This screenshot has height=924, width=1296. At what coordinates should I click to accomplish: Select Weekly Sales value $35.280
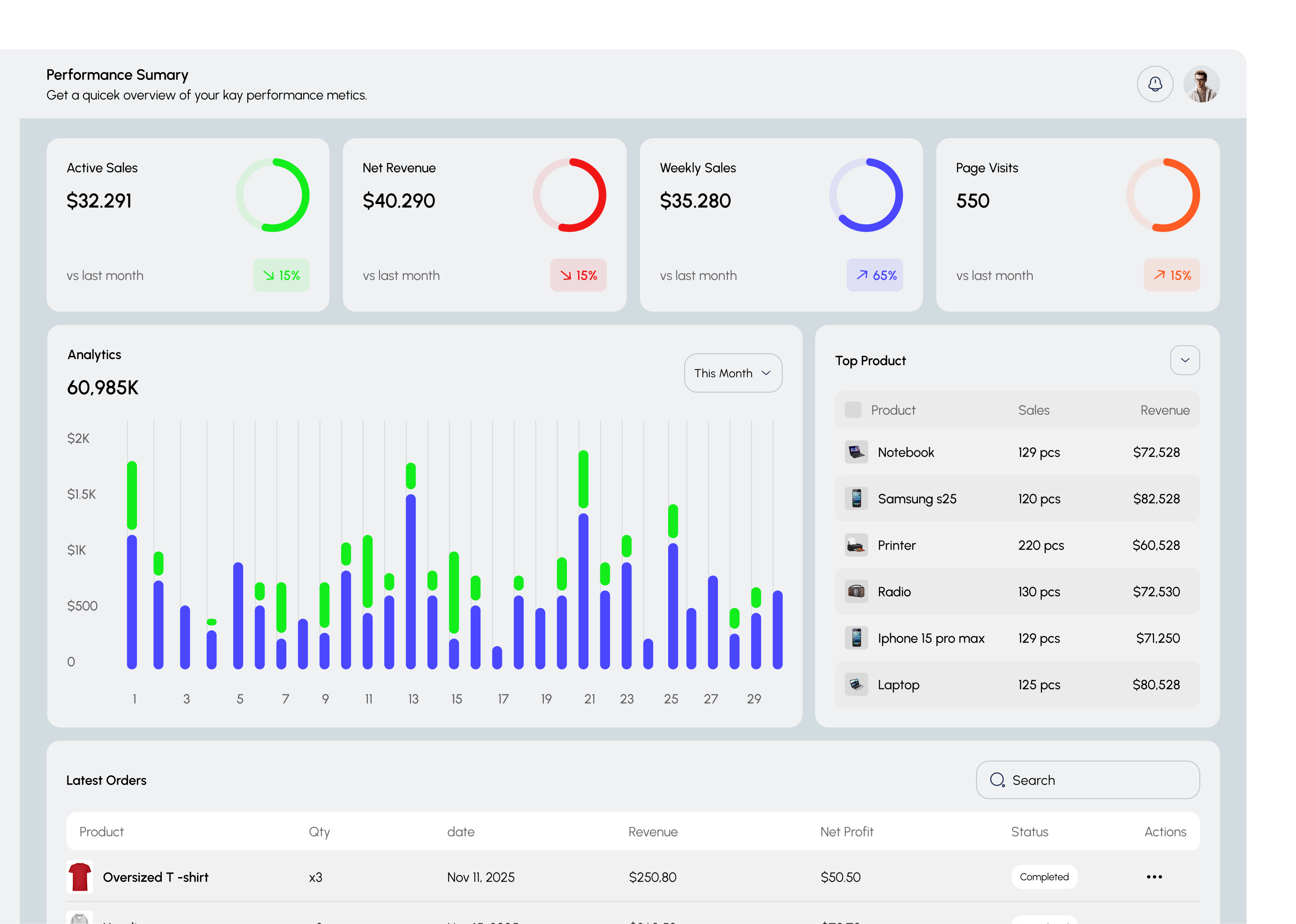(695, 201)
